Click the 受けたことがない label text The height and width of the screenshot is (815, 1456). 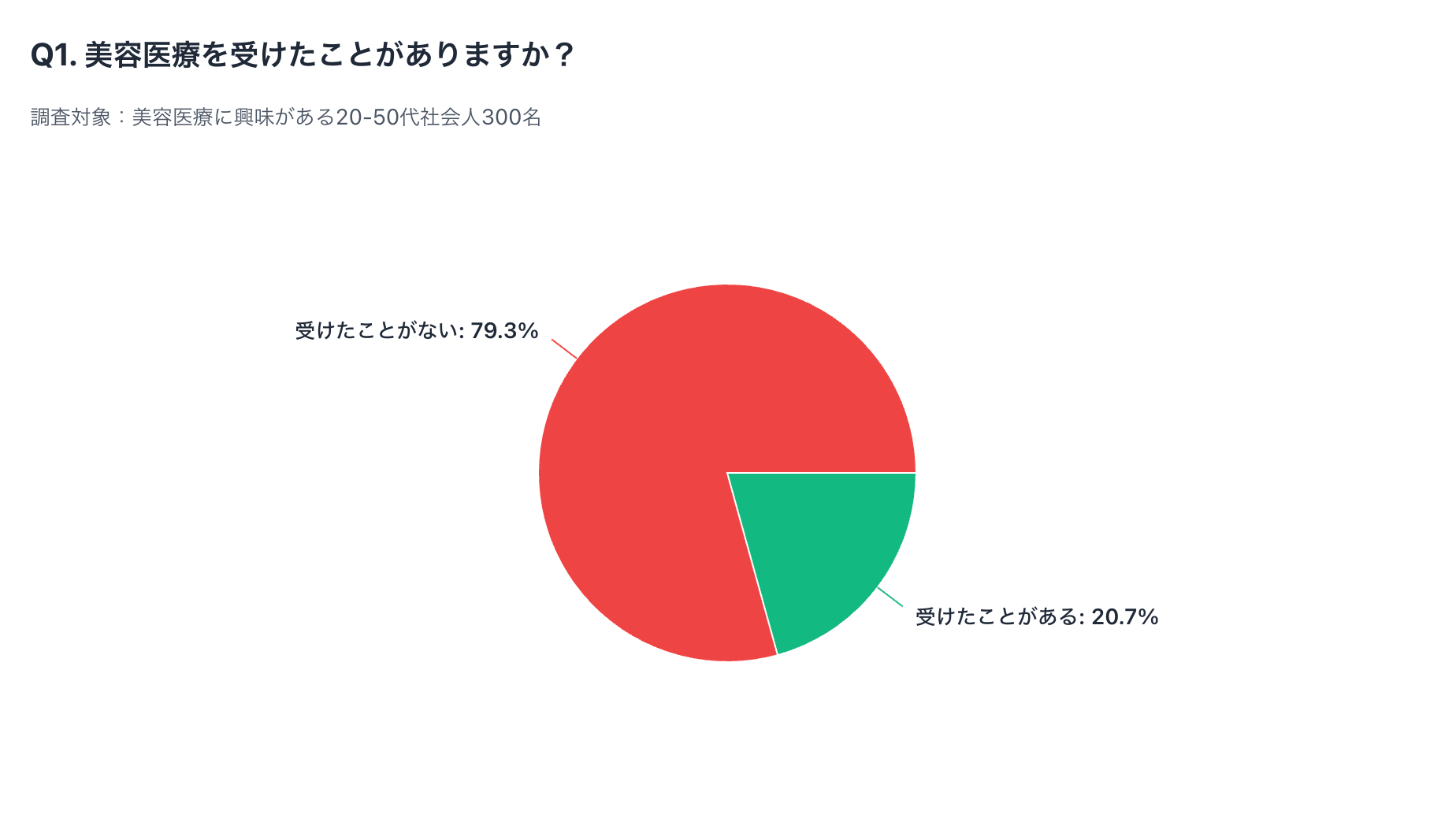pos(377,331)
